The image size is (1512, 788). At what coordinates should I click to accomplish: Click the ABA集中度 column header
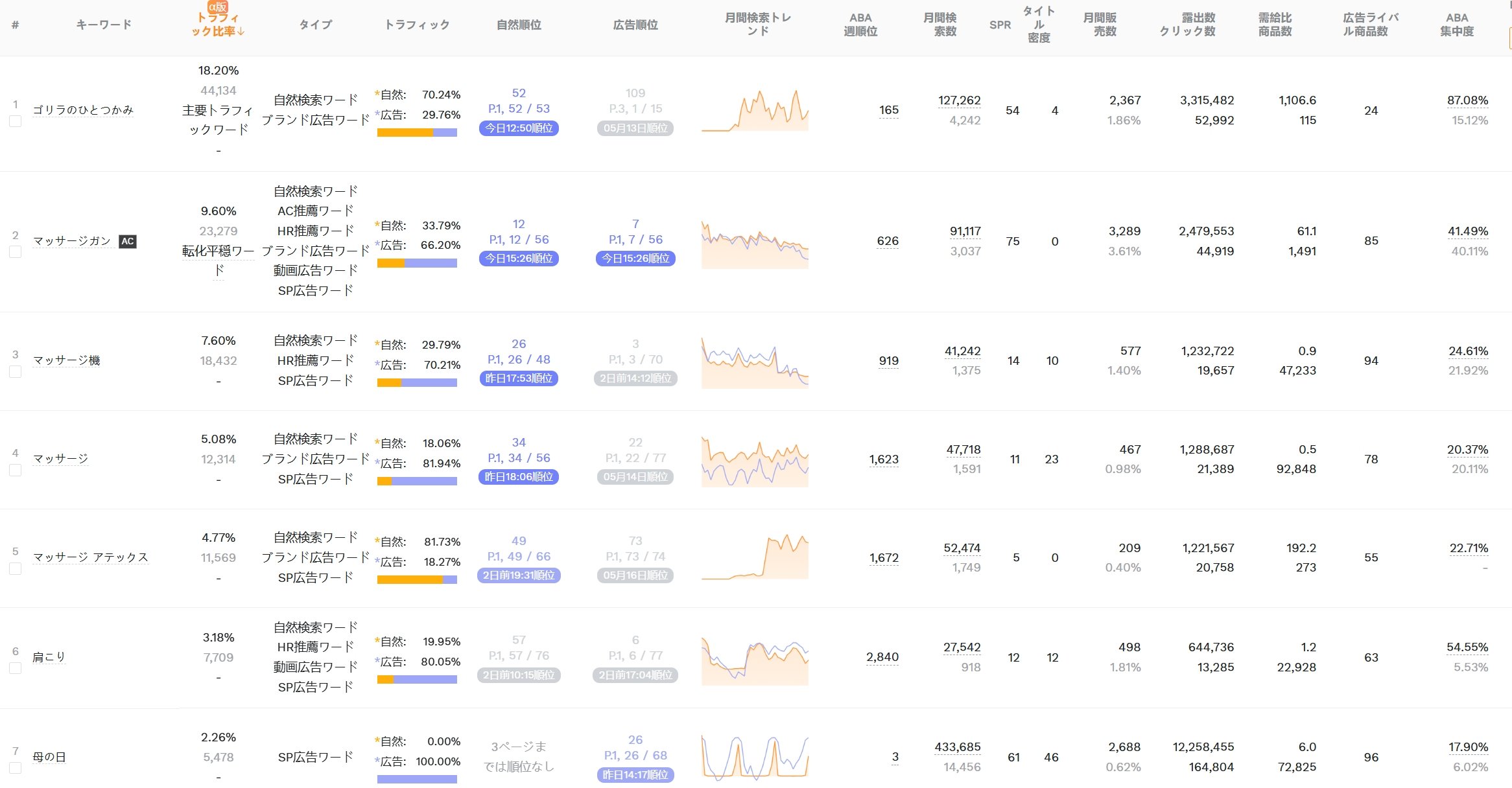[x=1457, y=25]
